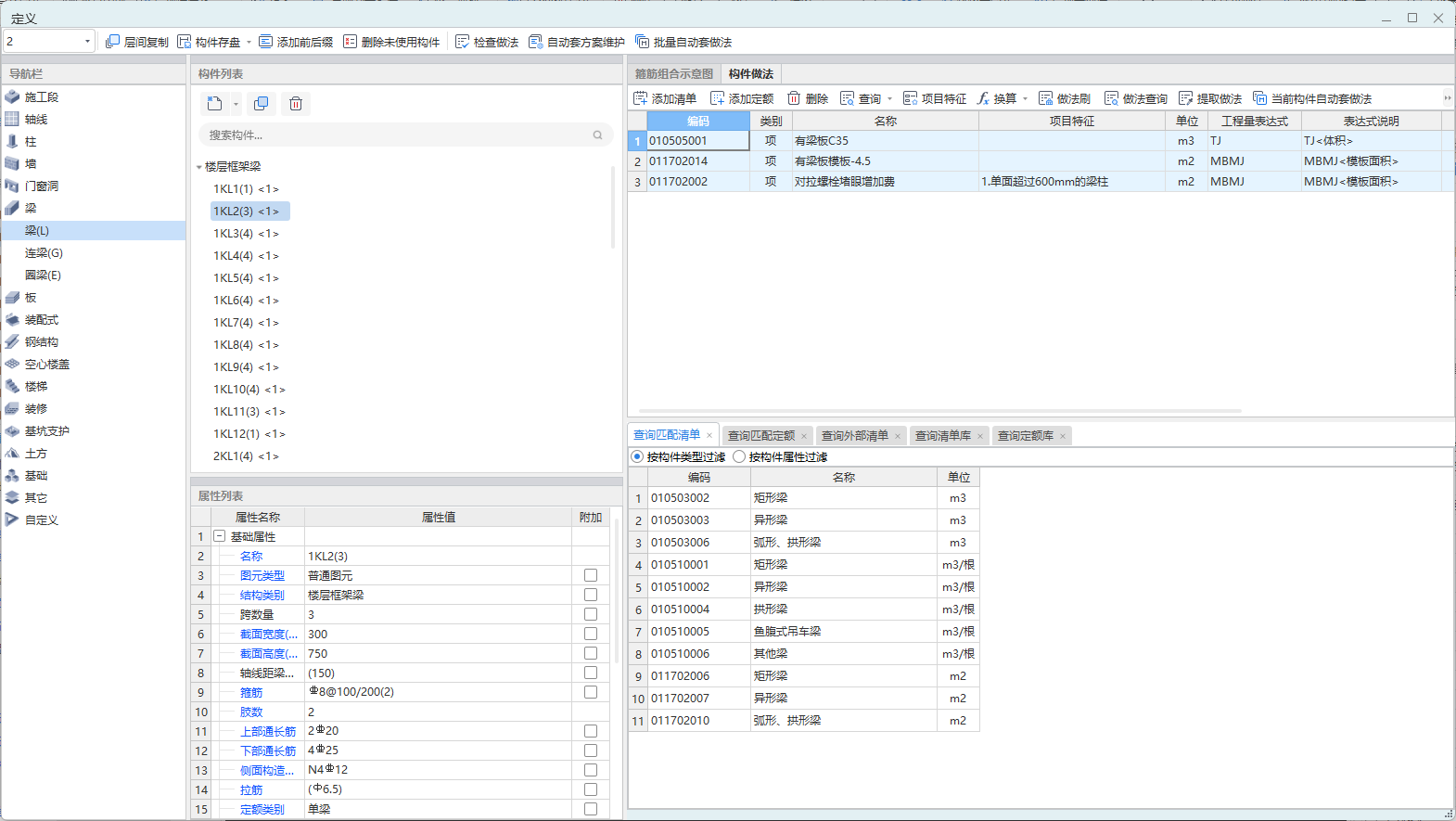Close the 查询匹配清单 tab

pos(709,435)
